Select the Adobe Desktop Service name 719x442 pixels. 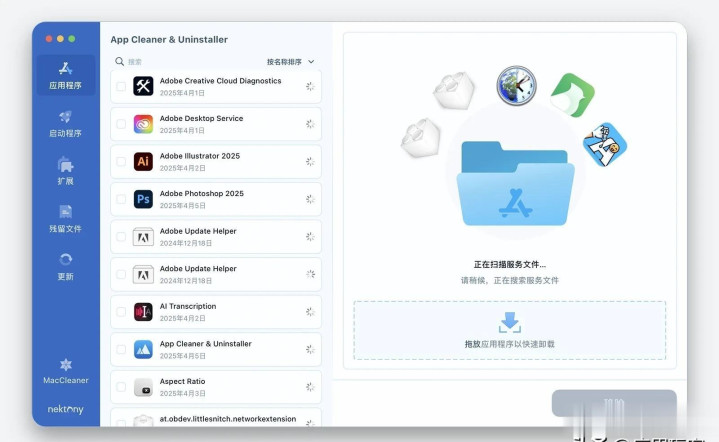point(201,118)
